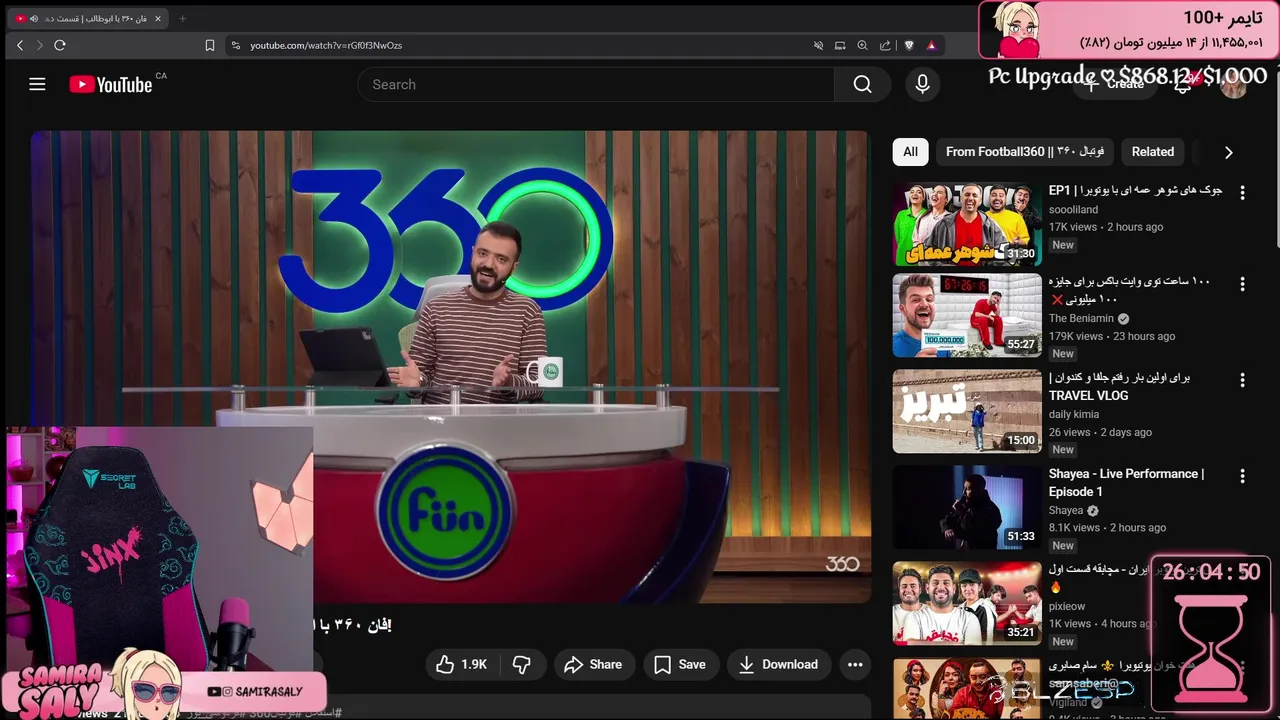Go forward in browser history
The width and height of the screenshot is (1280, 720).
[40, 45]
